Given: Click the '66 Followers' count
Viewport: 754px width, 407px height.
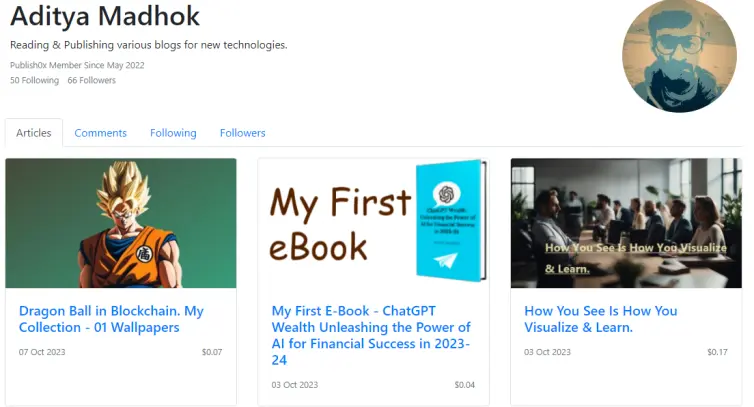Looking at the screenshot, I should [x=91, y=80].
